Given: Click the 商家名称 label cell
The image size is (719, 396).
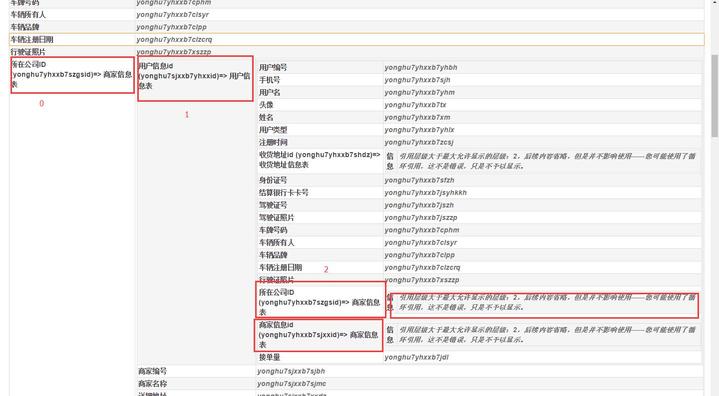Looking at the screenshot, I should [x=152, y=384].
